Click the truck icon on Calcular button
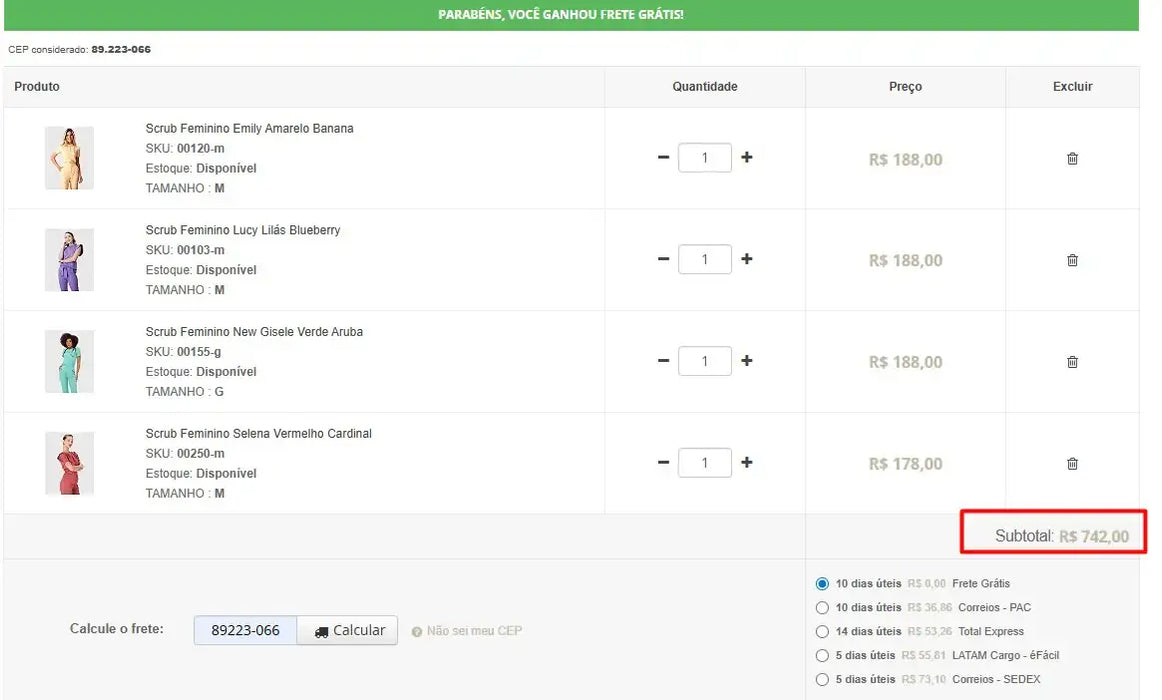Image resolution: width=1162 pixels, height=700 pixels. pyautogui.click(x=321, y=630)
